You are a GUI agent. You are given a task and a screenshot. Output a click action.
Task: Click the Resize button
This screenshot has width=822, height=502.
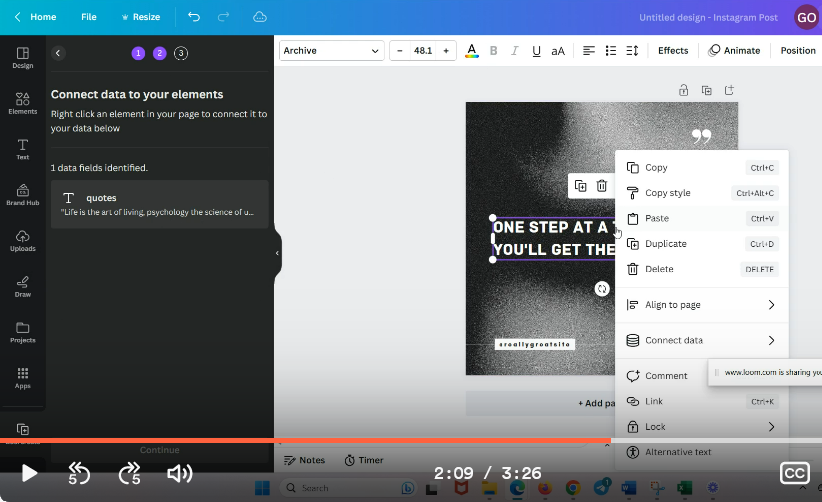[140, 17]
